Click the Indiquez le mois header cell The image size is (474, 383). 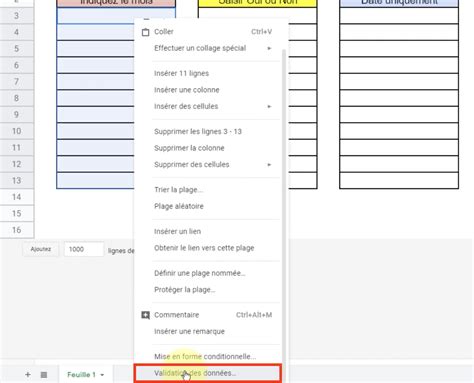click(116, 3)
